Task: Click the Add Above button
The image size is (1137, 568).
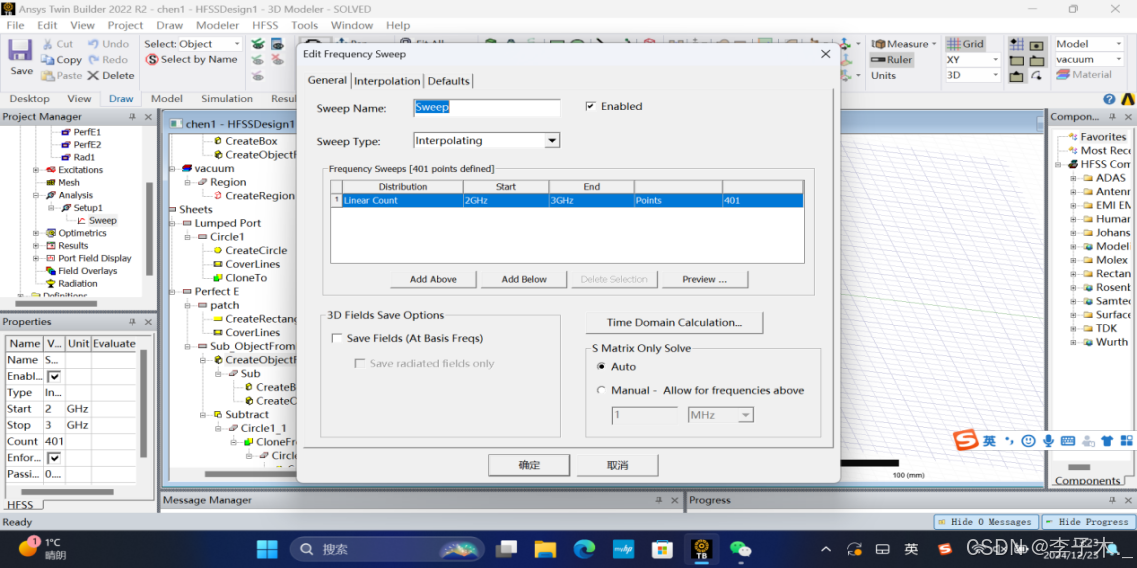Action: (x=433, y=279)
